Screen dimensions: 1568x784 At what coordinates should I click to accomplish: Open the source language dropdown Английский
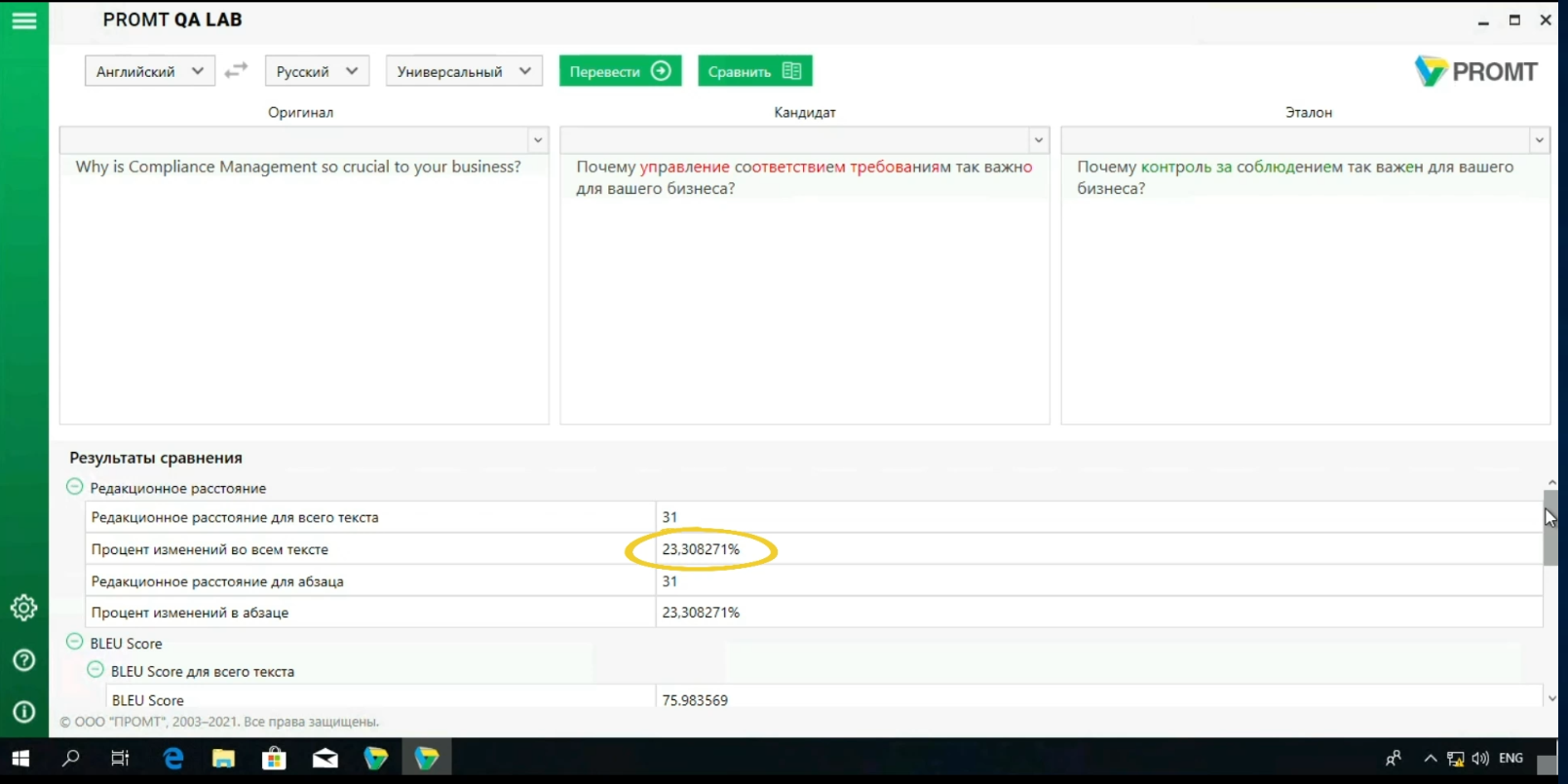pos(149,71)
